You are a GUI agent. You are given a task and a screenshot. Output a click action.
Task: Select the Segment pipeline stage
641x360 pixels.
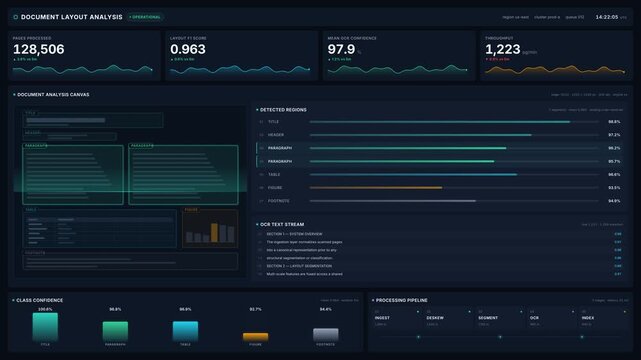click(500, 318)
